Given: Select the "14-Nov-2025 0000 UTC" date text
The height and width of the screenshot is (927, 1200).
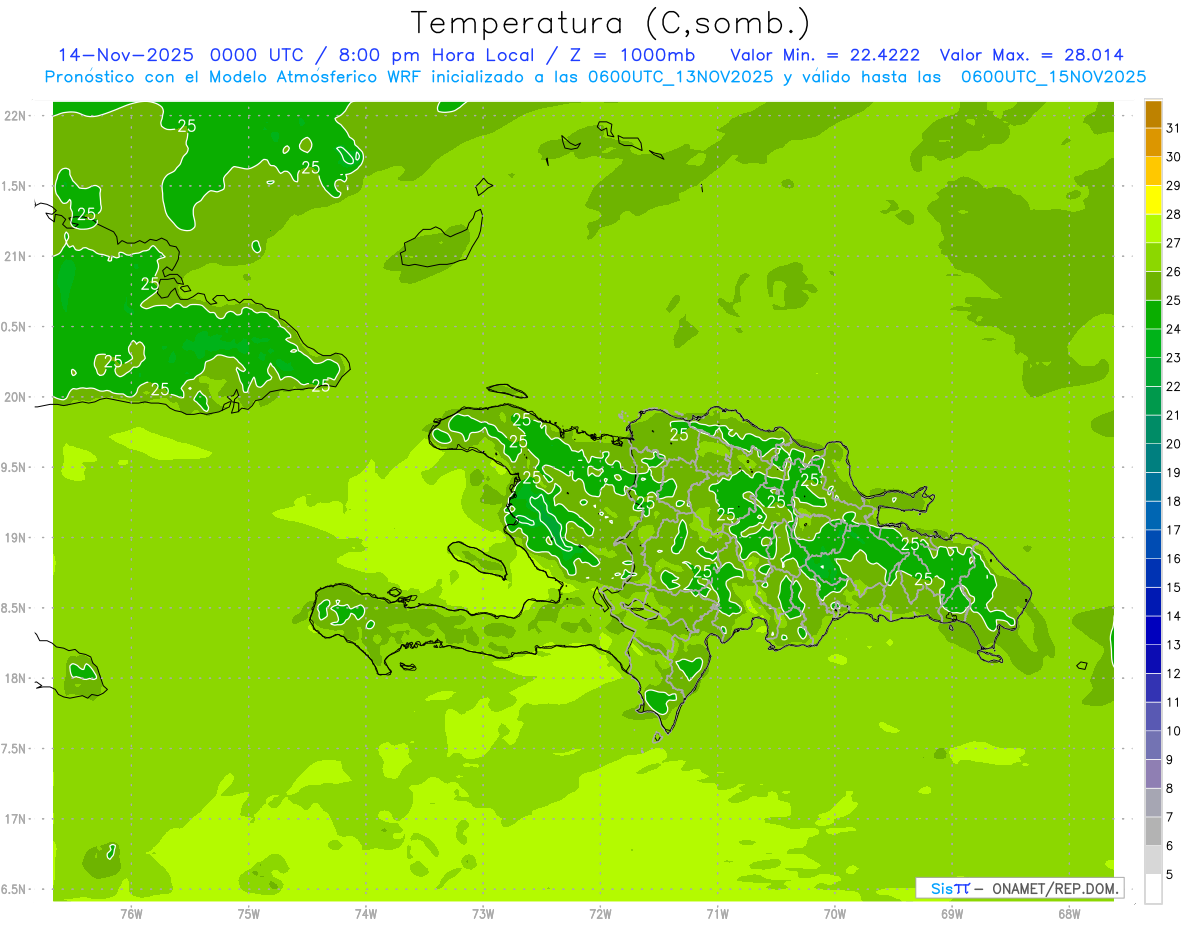Looking at the screenshot, I should tap(183, 55).
